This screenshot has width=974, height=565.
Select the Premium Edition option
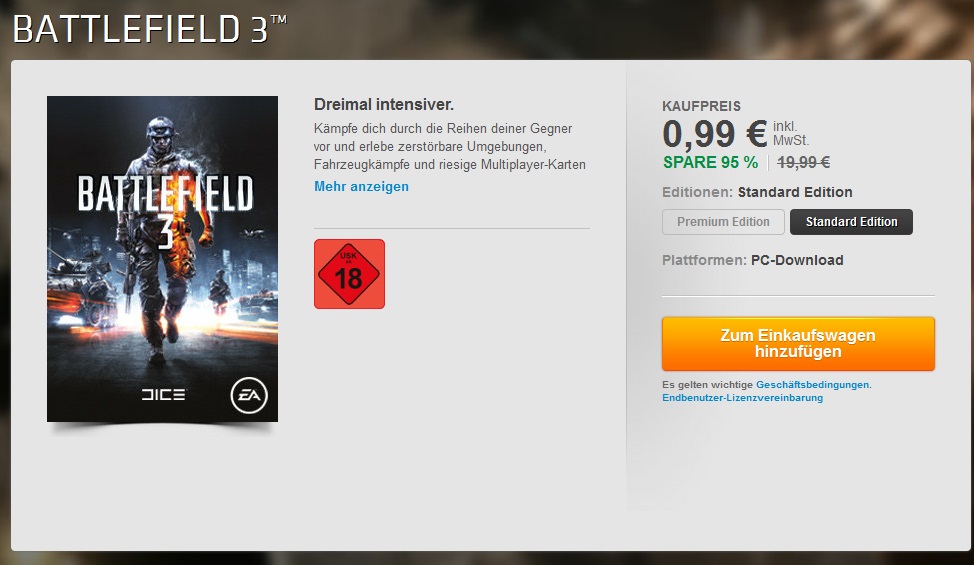point(723,222)
